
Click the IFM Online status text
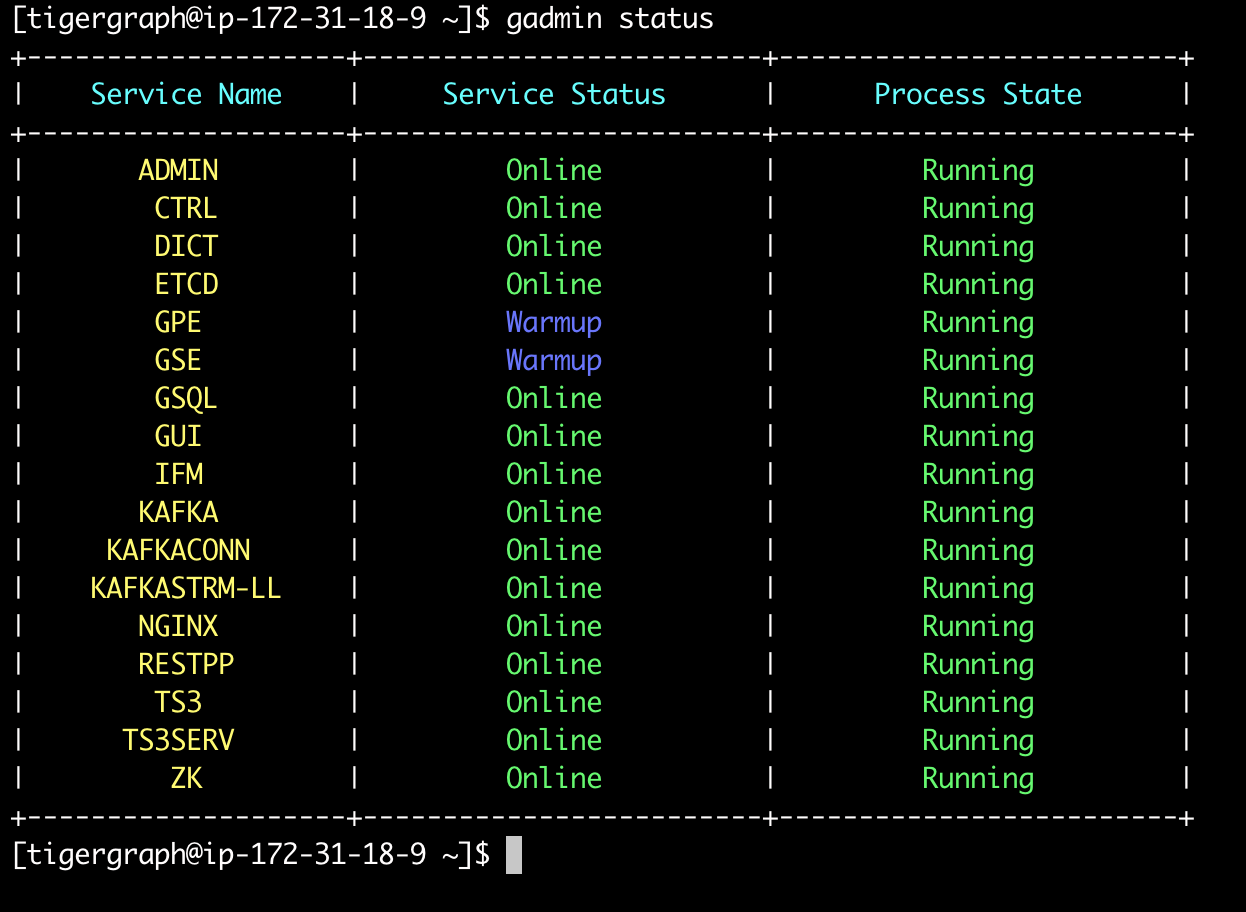554,474
